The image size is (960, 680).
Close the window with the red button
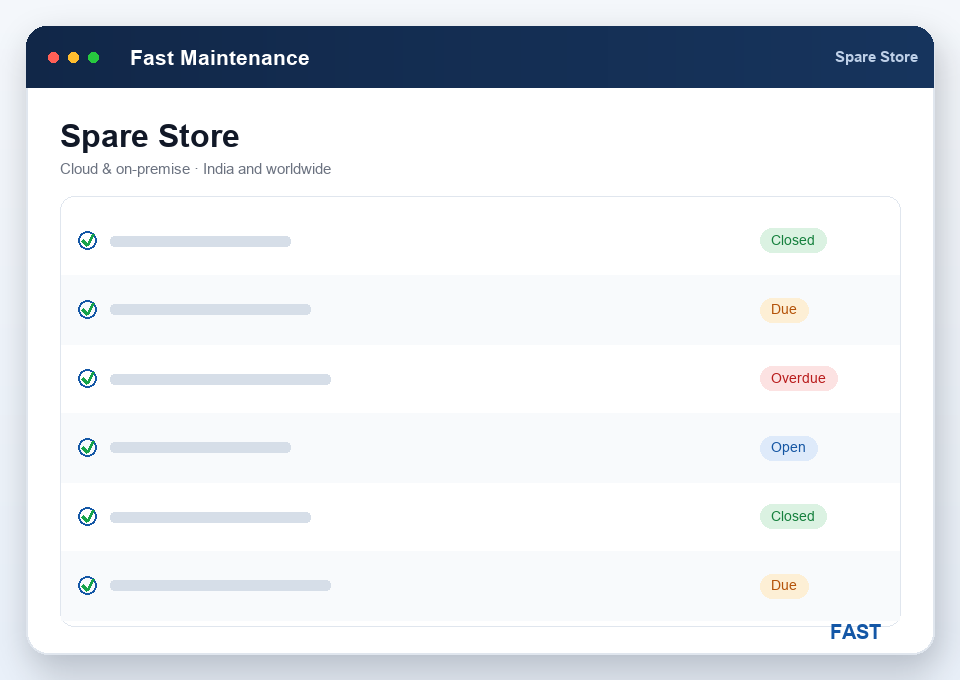pos(53,58)
